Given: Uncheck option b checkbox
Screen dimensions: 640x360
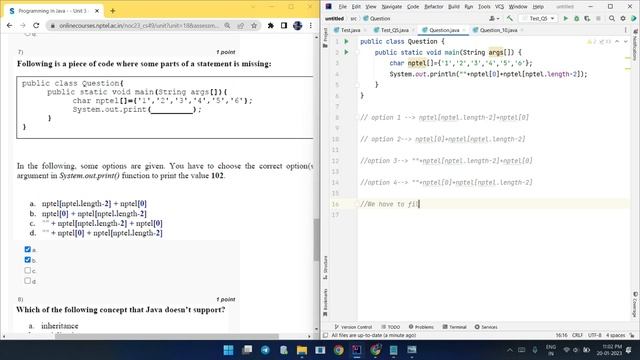Looking at the screenshot, I should tap(27, 260).
